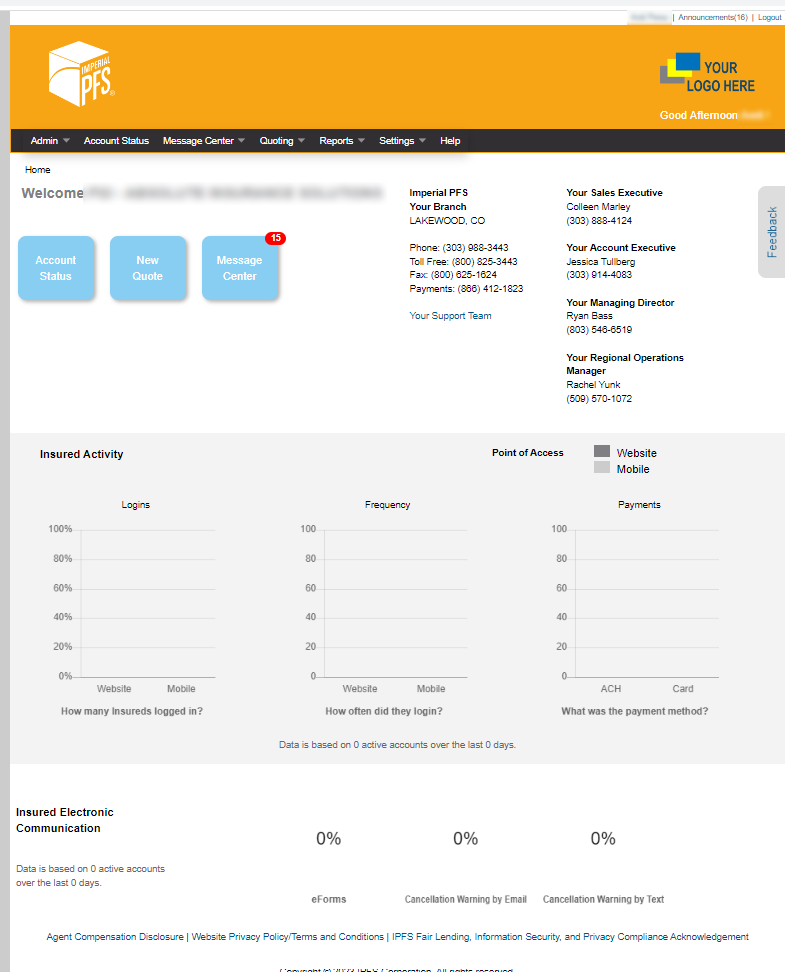The height and width of the screenshot is (972, 785).
Task: Click the Insured Electronic Communication heading
Action: (64, 820)
